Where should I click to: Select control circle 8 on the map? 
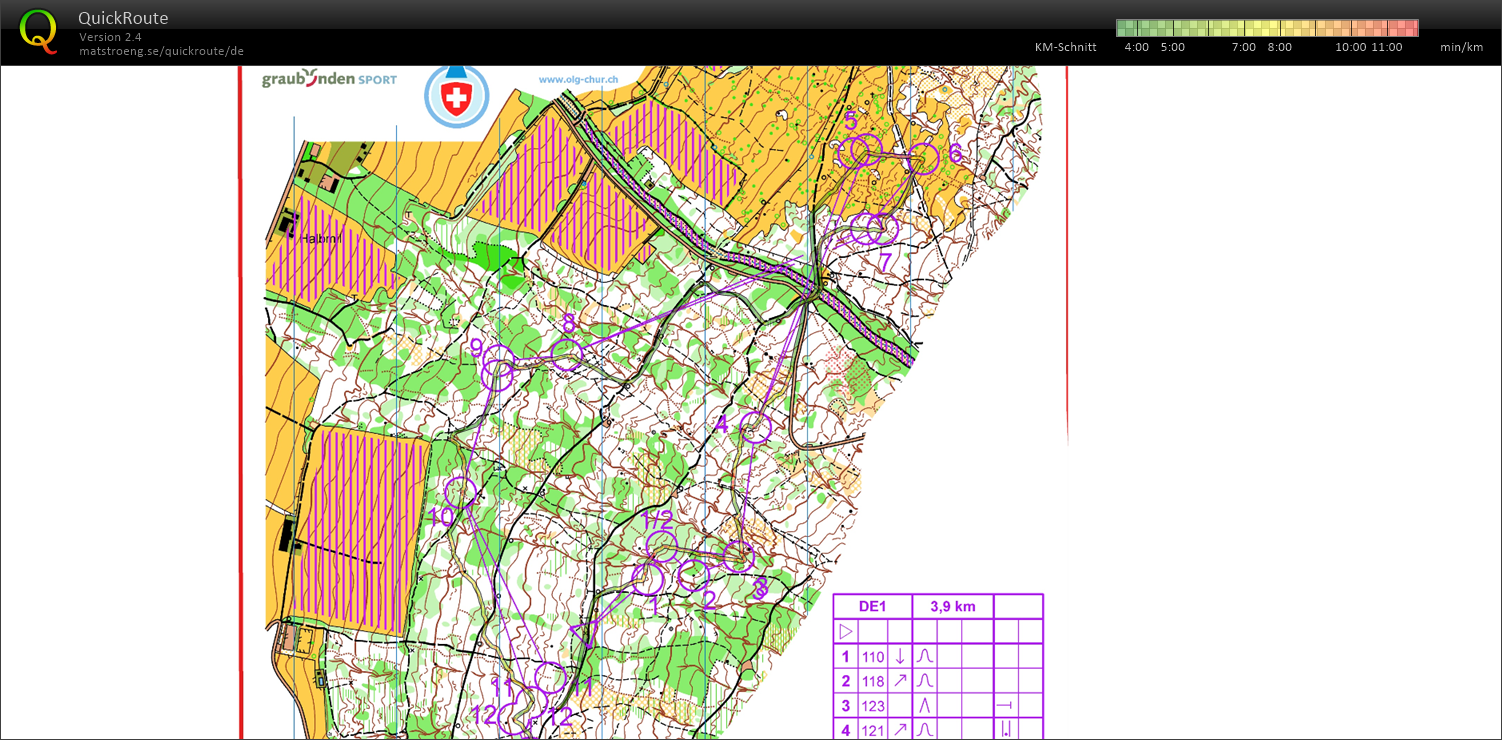[x=566, y=354]
